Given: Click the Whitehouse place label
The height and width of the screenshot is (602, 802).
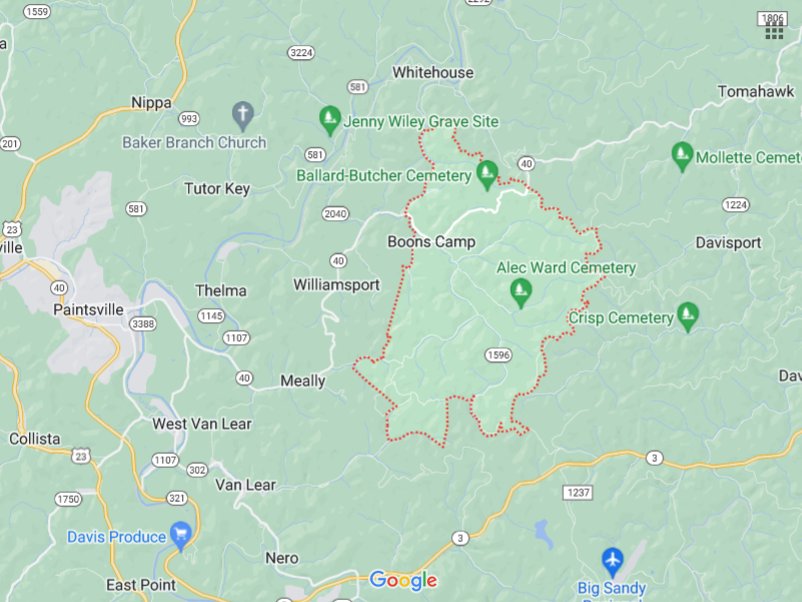Looking at the screenshot, I should (x=433, y=72).
